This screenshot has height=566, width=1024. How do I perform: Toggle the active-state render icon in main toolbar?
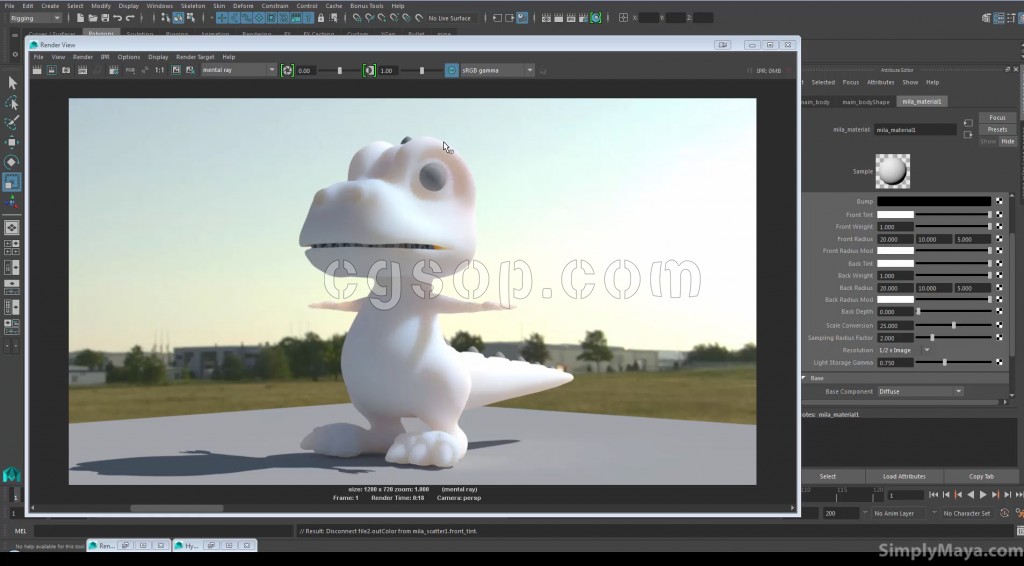[596, 18]
